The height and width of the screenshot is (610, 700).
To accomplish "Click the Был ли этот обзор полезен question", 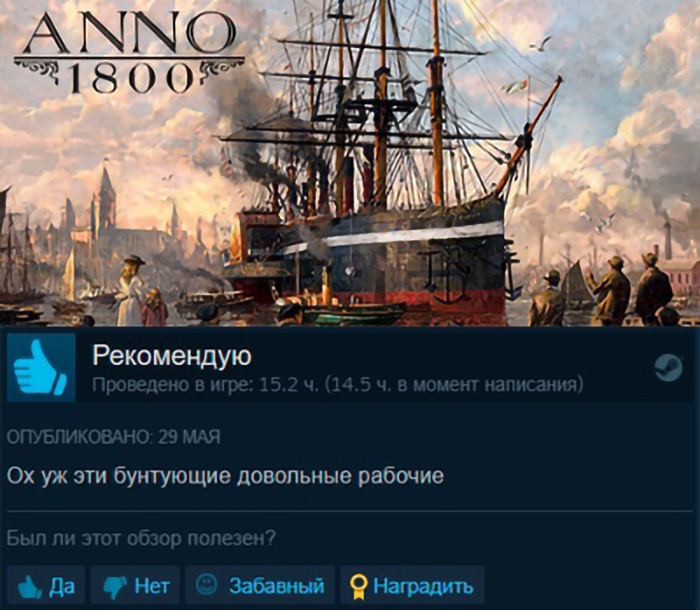I will point(141,538).
